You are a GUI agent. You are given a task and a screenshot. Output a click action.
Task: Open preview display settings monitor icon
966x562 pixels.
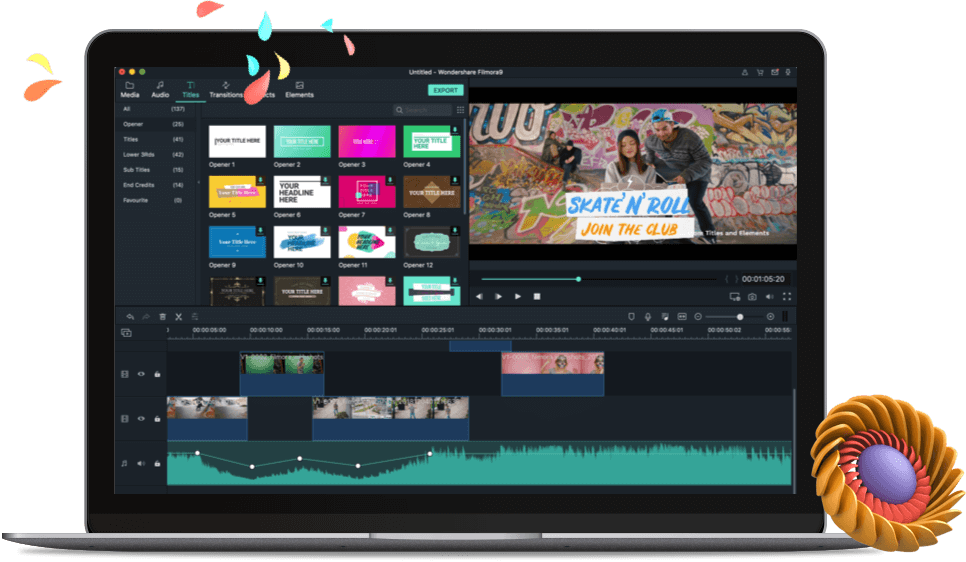coord(734,296)
